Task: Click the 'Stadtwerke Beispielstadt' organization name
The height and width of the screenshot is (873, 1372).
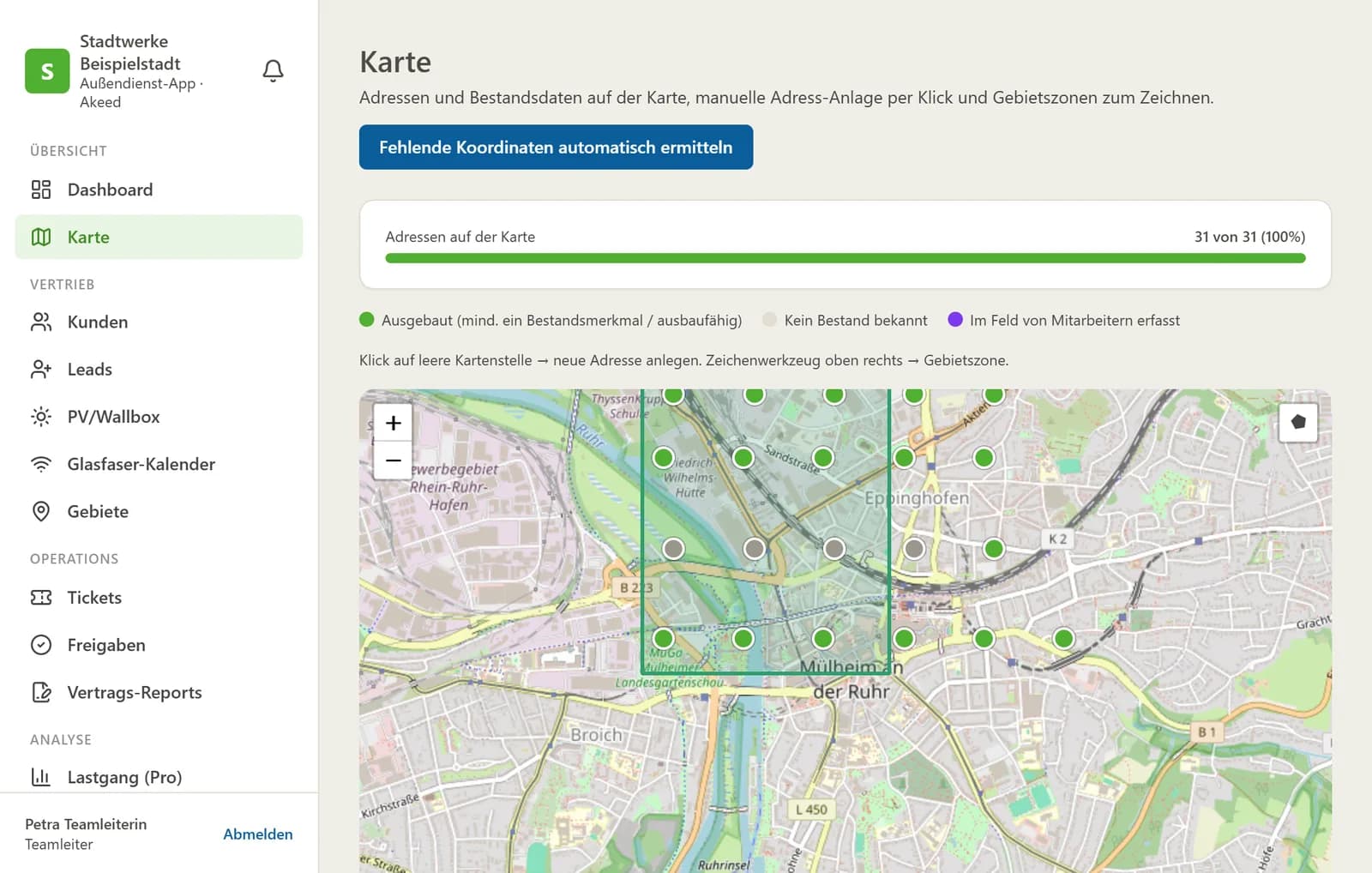Action: pyautogui.click(x=130, y=52)
